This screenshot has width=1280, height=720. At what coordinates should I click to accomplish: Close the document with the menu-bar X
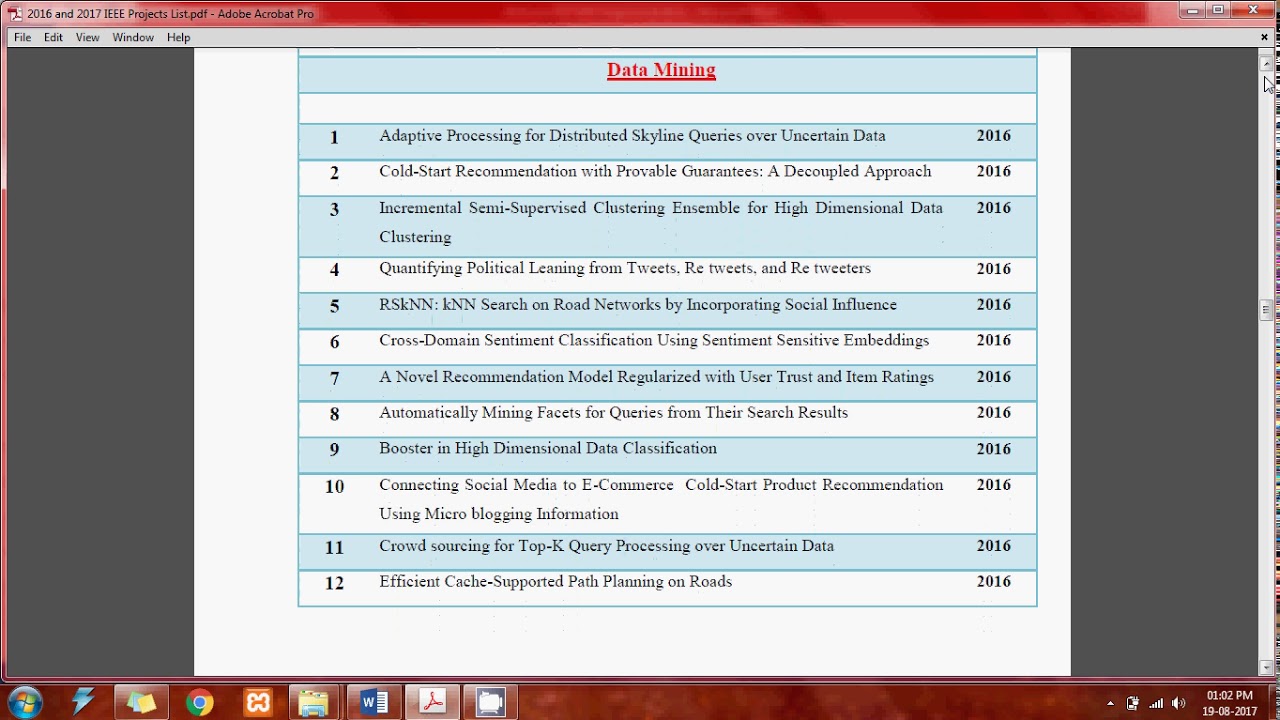tap(1264, 37)
